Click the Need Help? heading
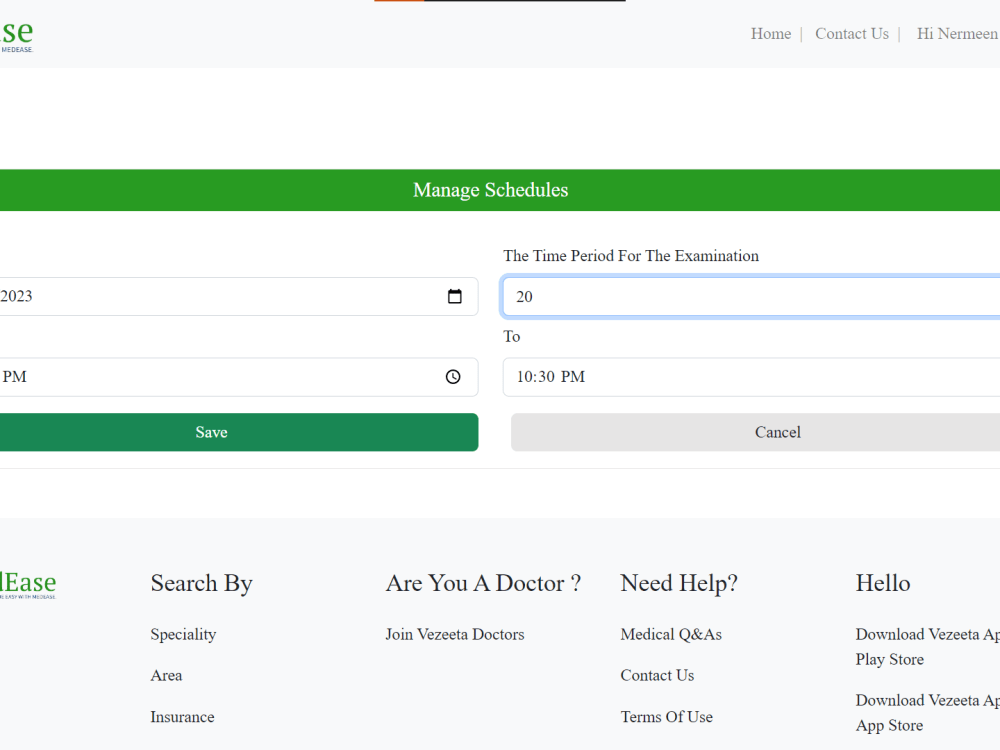This screenshot has height=750, width=1000. pyautogui.click(x=679, y=584)
